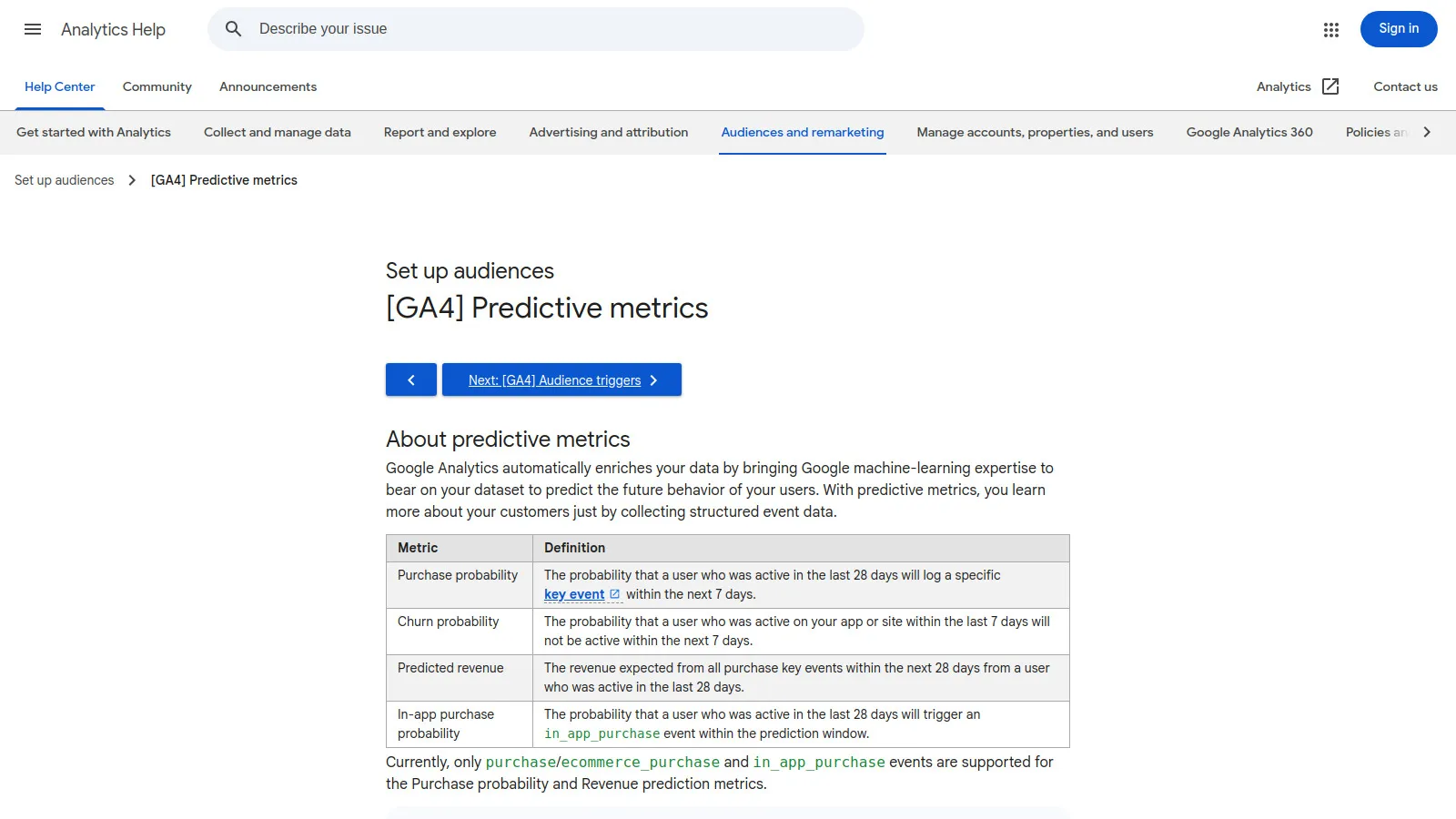Click the back chevron arrow button
Image resolution: width=1456 pixels, height=819 pixels.
coord(410,379)
